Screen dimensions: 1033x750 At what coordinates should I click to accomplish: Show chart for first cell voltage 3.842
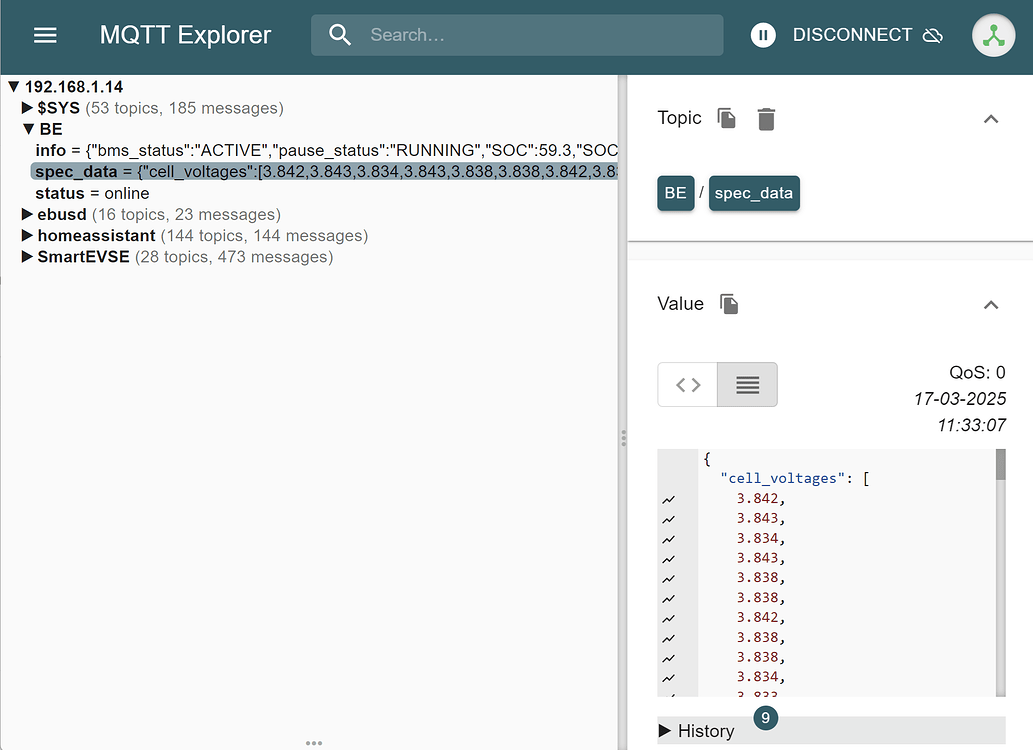tap(668, 499)
